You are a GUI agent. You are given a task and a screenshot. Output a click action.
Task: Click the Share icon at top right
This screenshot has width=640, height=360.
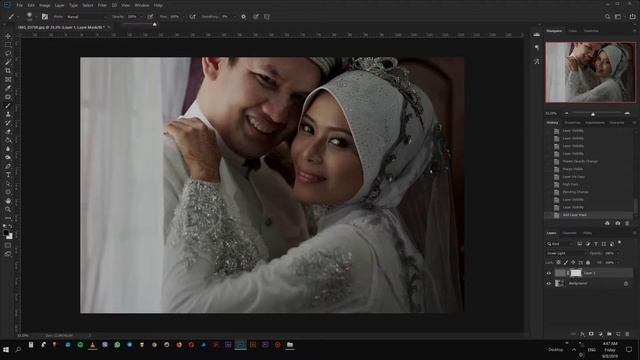coord(632,17)
